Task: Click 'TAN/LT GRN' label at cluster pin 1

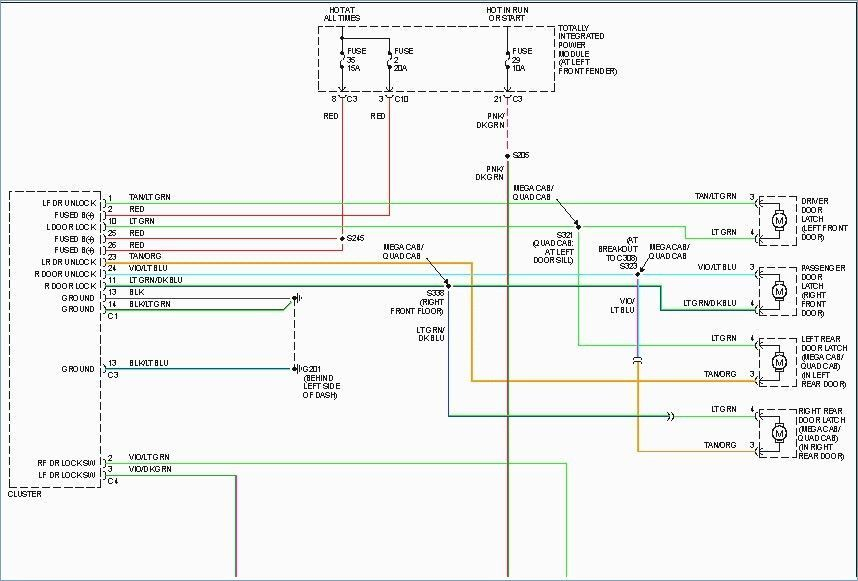Action: pos(149,197)
